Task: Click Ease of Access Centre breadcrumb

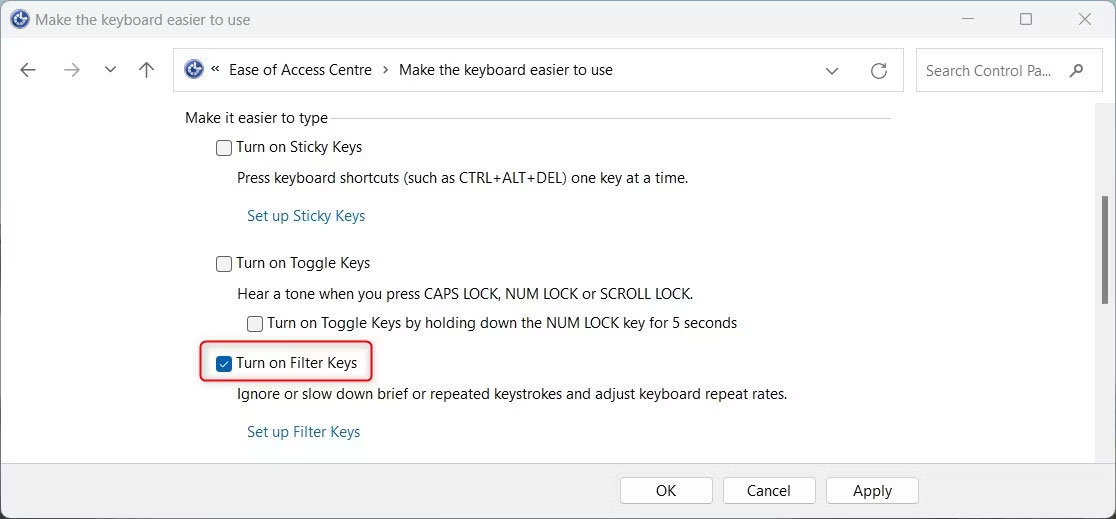Action: click(300, 70)
